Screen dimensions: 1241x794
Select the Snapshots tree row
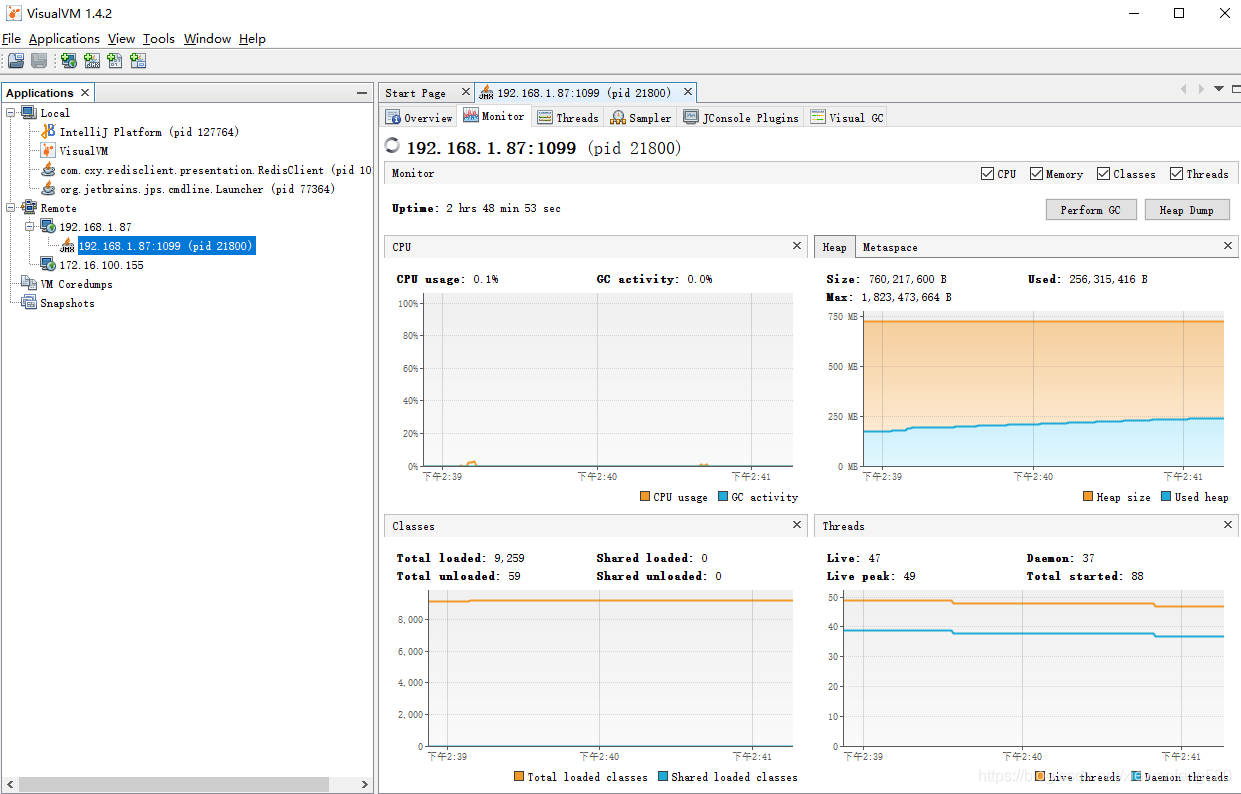[x=67, y=303]
